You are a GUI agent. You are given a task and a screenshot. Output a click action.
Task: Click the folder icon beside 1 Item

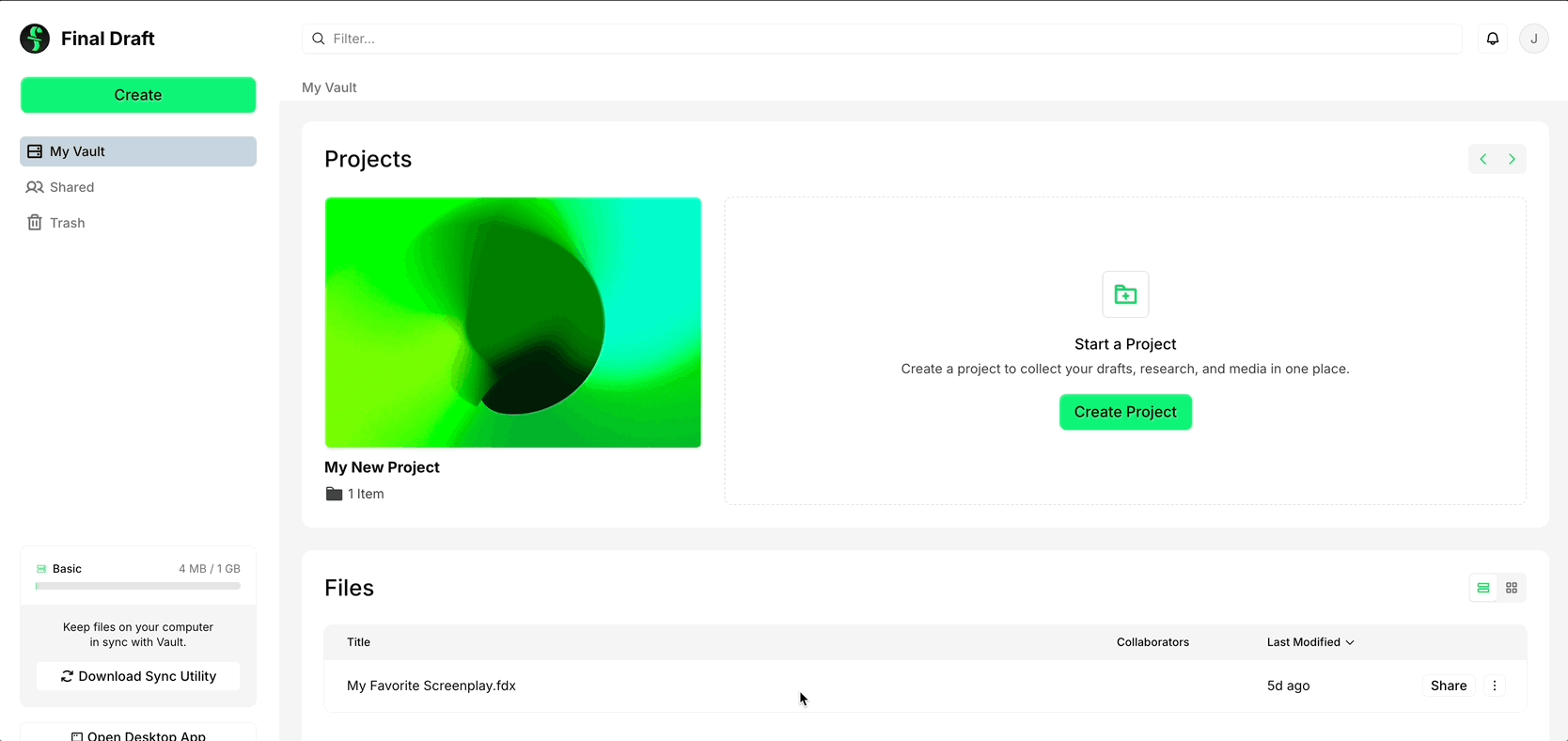pyautogui.click(x=334, y=494)
